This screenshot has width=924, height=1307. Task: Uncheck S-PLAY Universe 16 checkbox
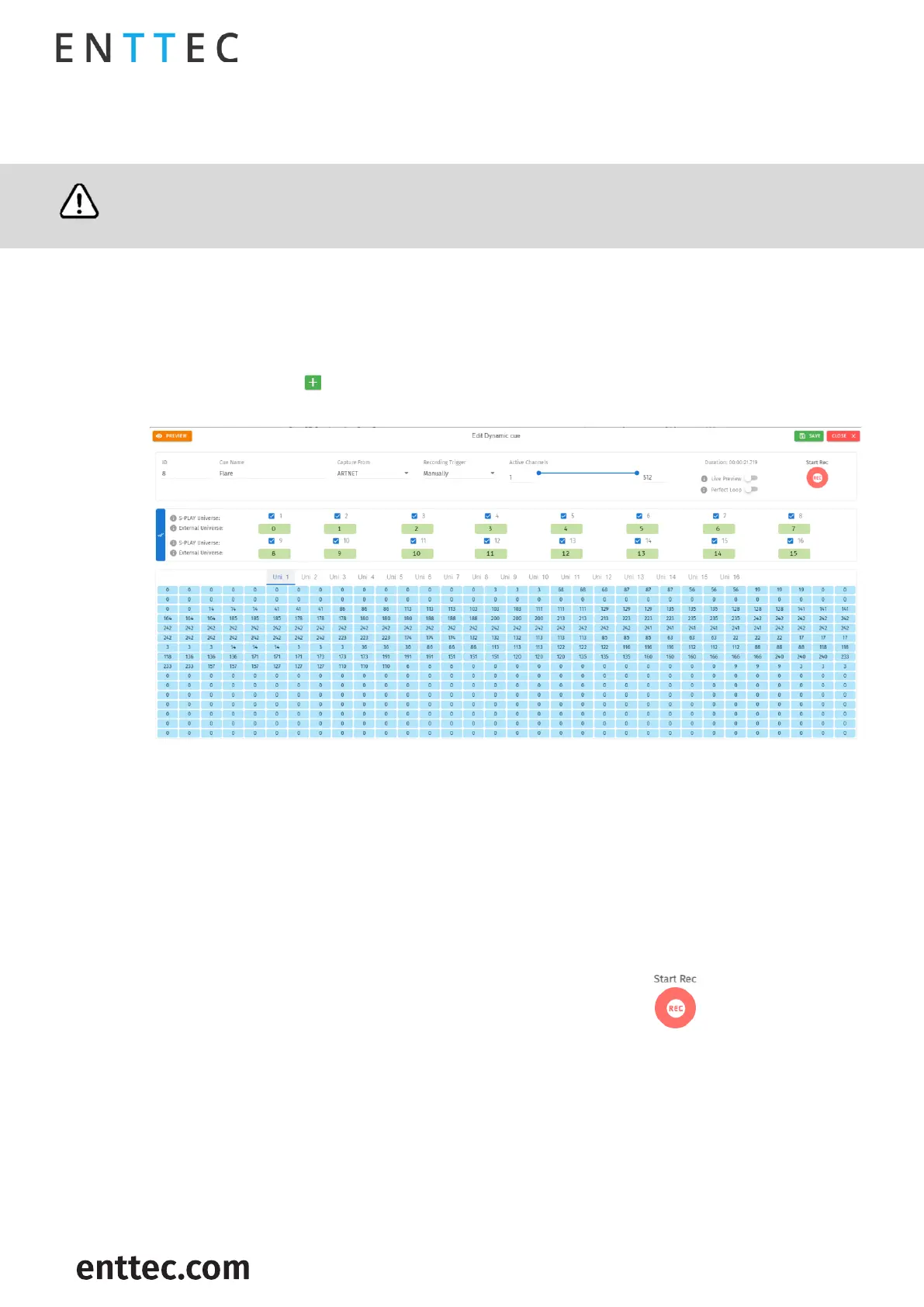coord(791,541)
